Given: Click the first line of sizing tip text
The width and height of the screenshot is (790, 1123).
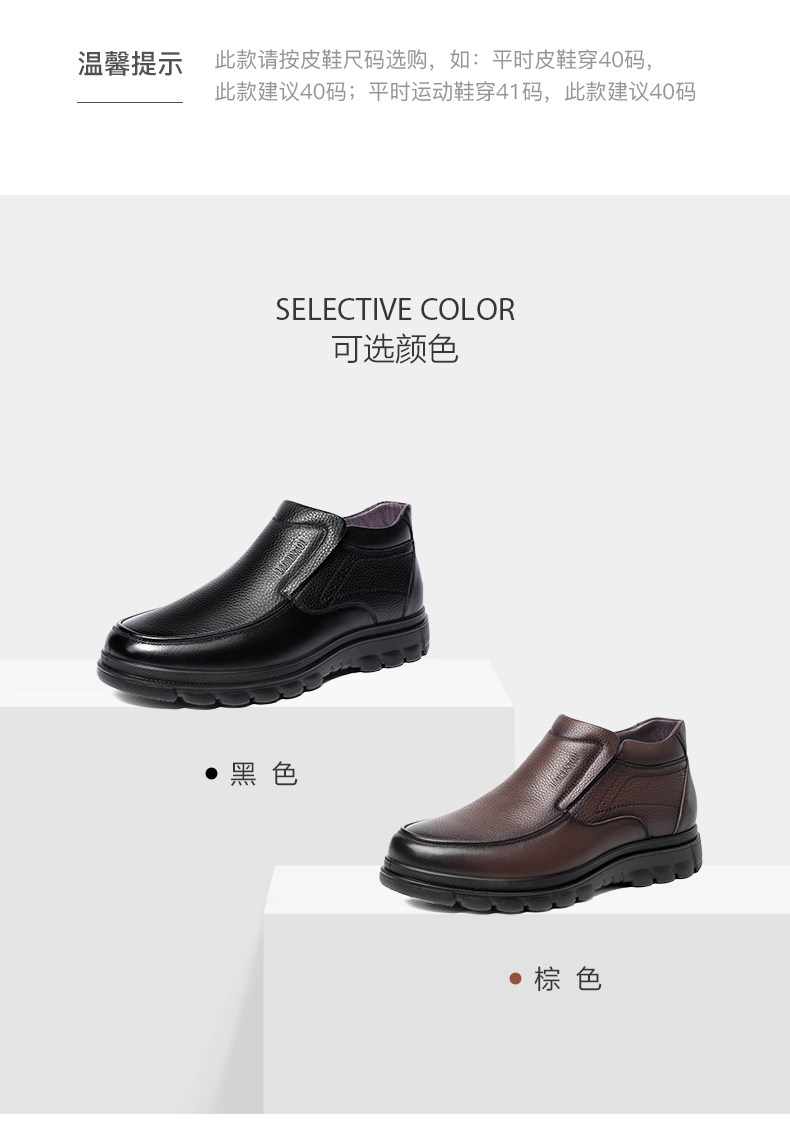Looking at the screenshot, I should coord(434,59).
